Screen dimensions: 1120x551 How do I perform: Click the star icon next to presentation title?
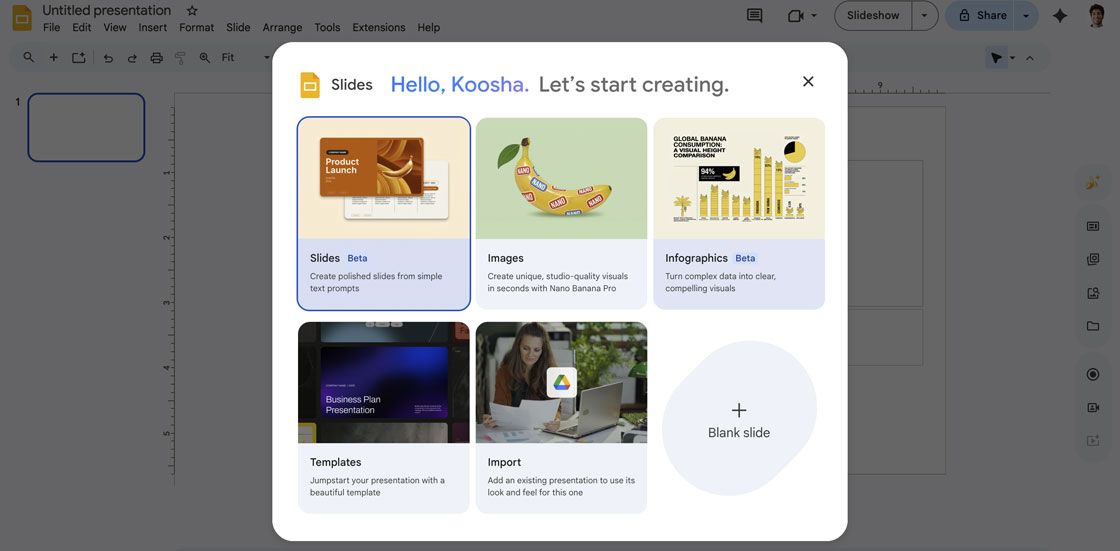click(192, 11)
